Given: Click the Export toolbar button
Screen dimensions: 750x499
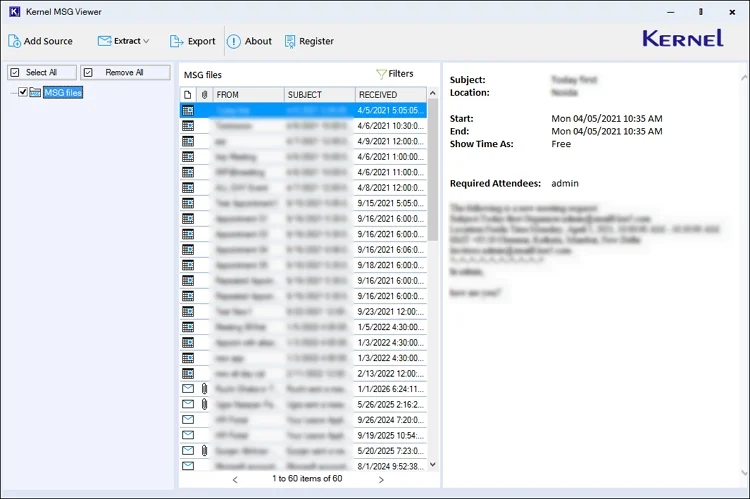Looking at the screenshot, I should (192, 41).
